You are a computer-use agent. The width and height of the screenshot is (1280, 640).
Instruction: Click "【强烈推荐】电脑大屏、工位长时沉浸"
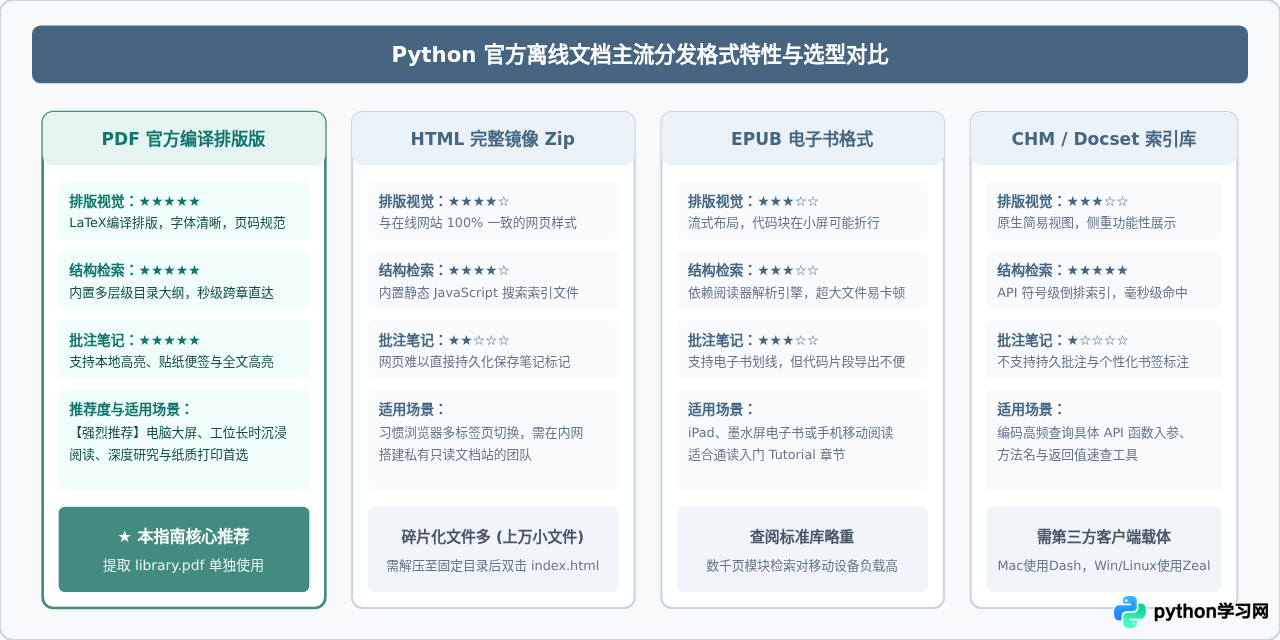coord(178,433)
